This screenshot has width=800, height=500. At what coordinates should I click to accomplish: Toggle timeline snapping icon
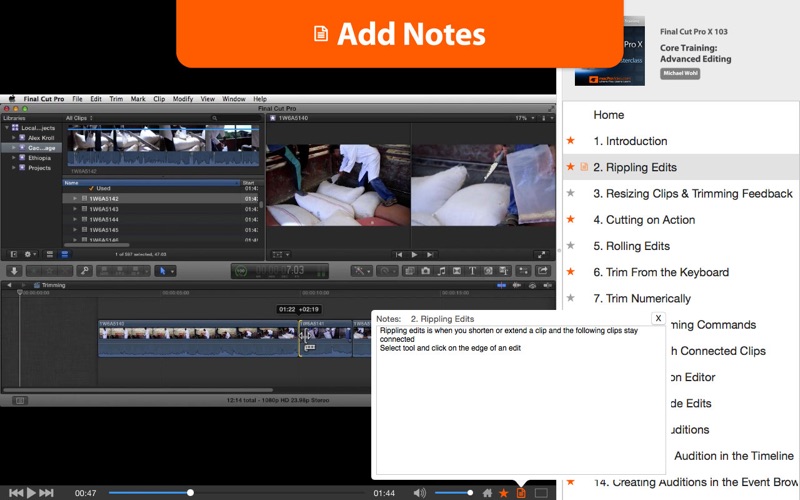[x=502, y=286]
